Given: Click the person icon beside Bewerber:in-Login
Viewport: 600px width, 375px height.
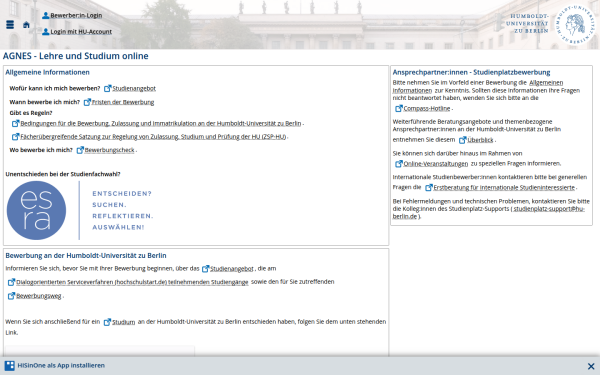Looking at the screenshot, I should tap(46, 15).
